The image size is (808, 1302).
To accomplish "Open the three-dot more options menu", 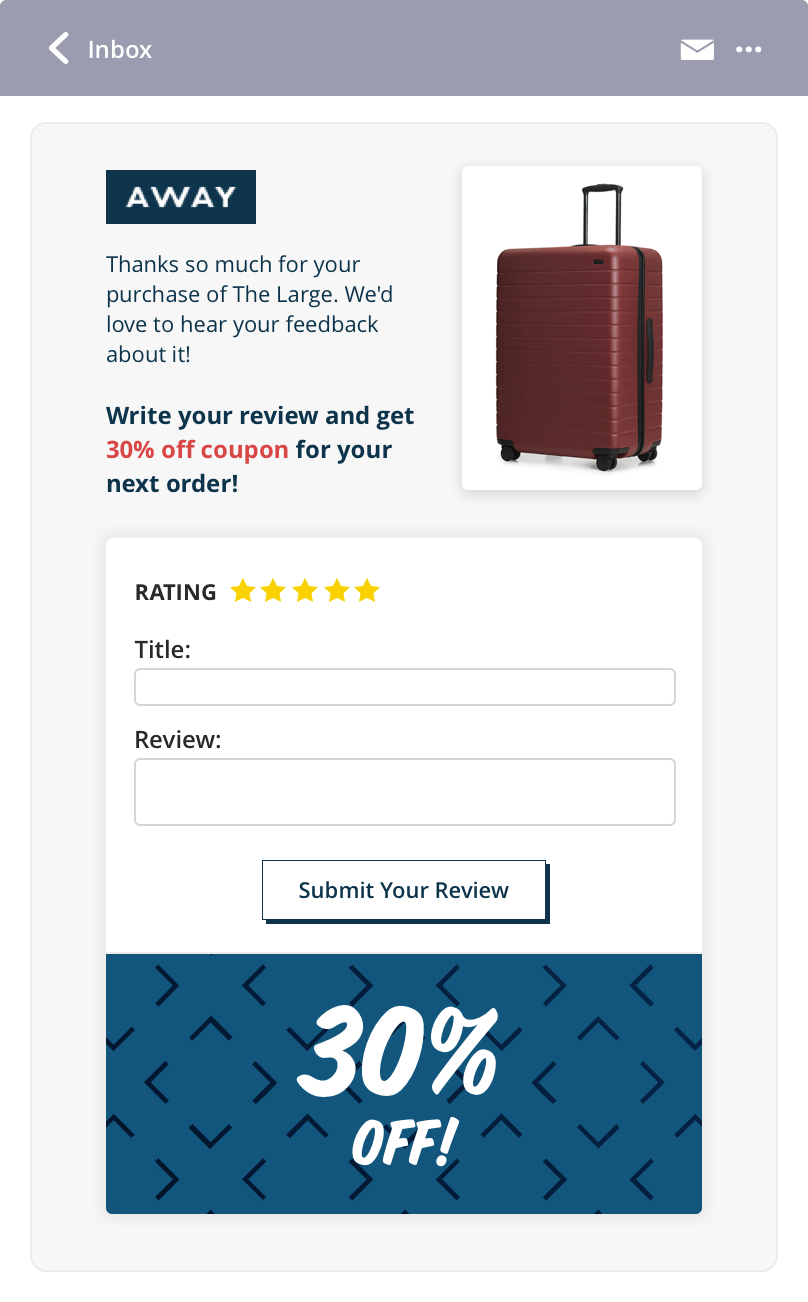I will coord(748,50).
